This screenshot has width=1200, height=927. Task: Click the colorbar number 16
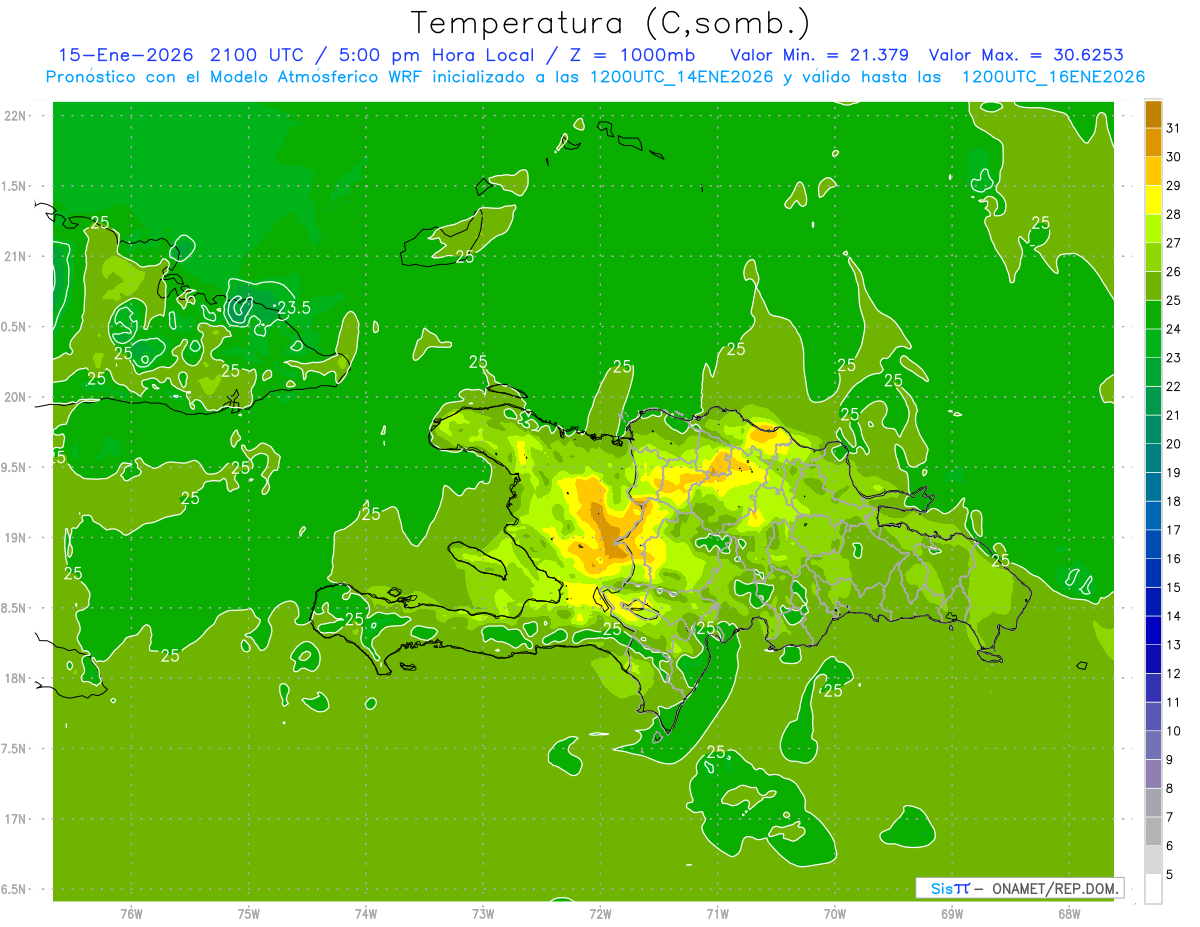[1174, 559]
